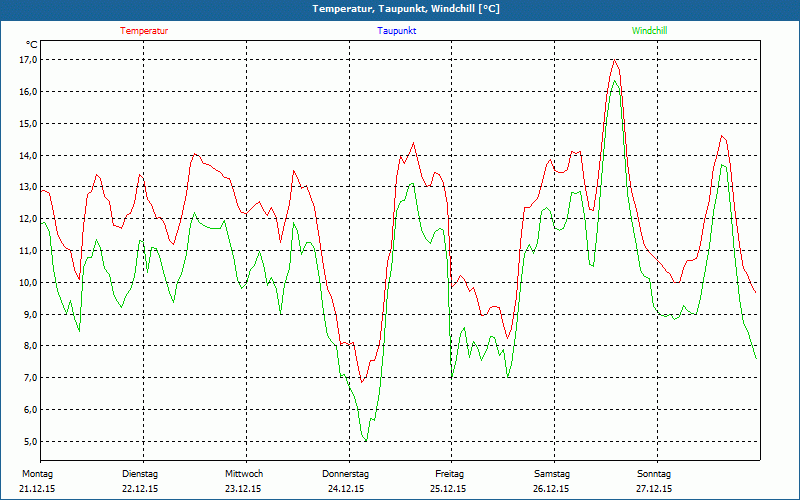Click the 16,0 y-axis value
The image size is (800, 500).
[x=28, y=92]
